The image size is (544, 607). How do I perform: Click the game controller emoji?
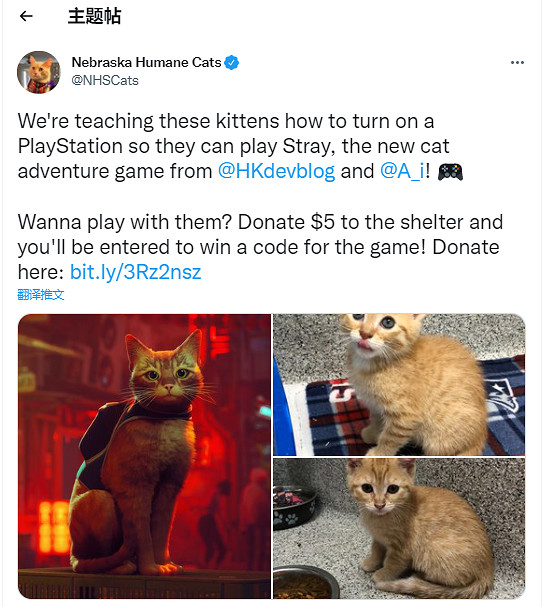(x=450, y=172)
